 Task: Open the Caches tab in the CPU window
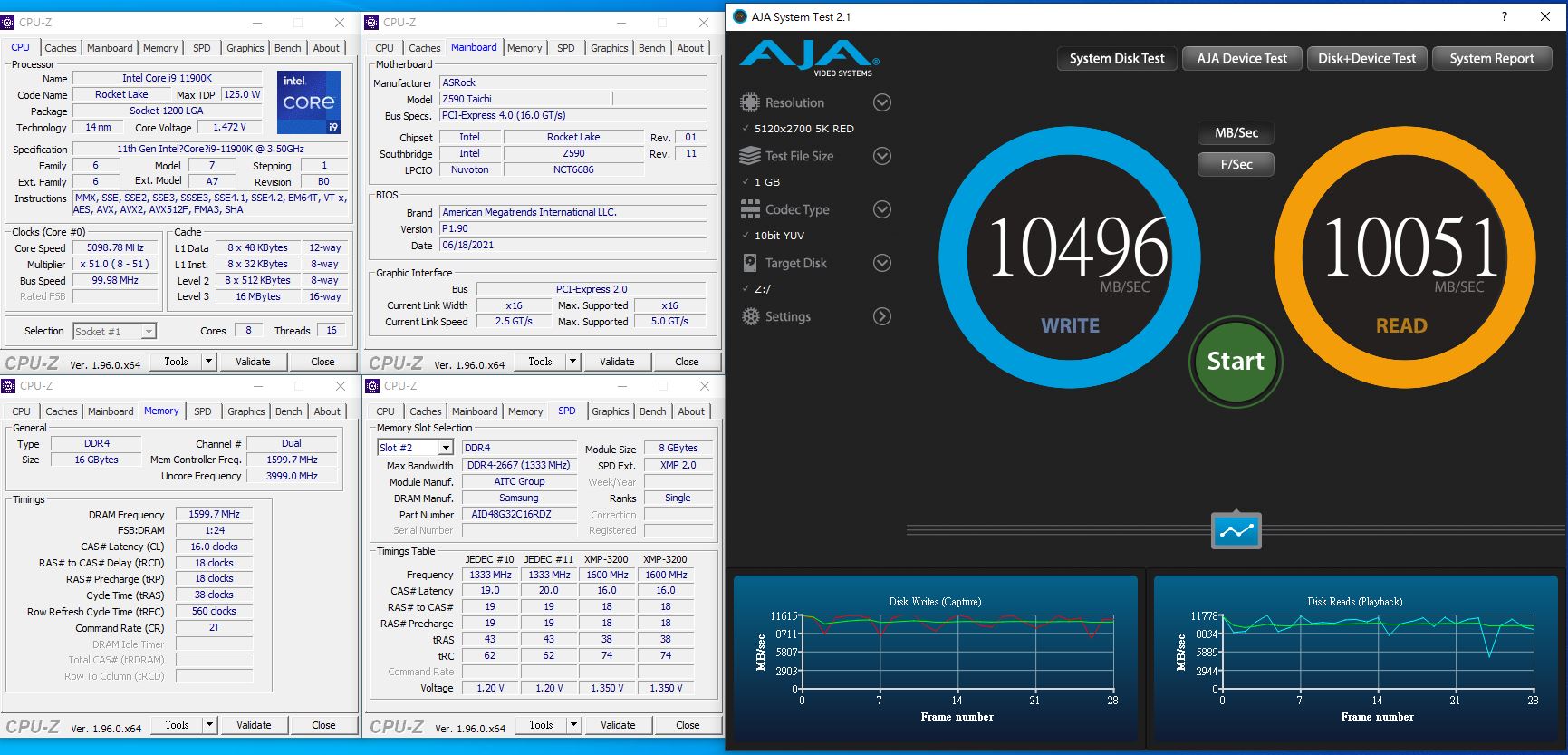point(61,48)
